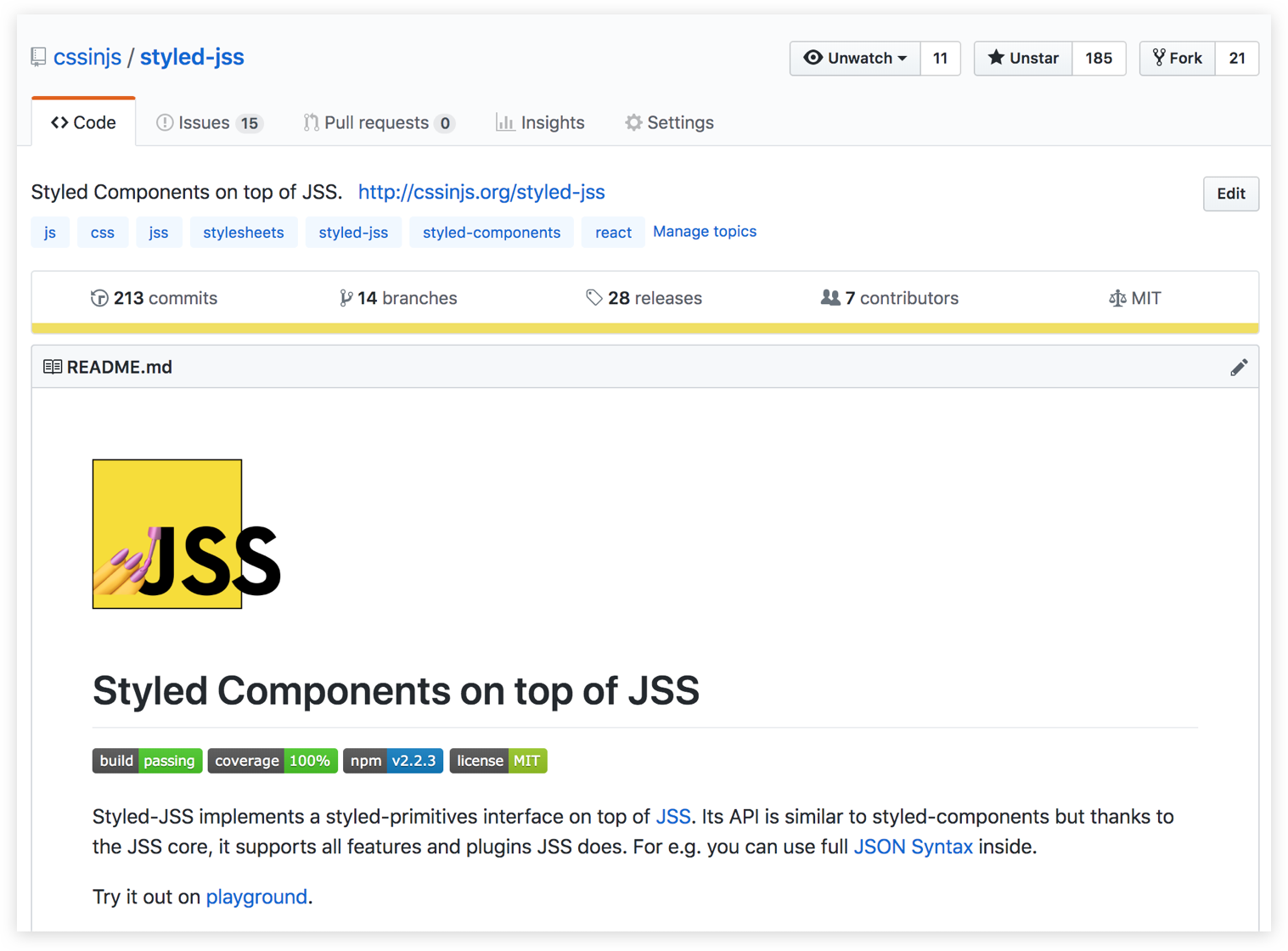Screen dimensions: 1288x951
Task: Open the 28 releases page
Action: [644, 298]
